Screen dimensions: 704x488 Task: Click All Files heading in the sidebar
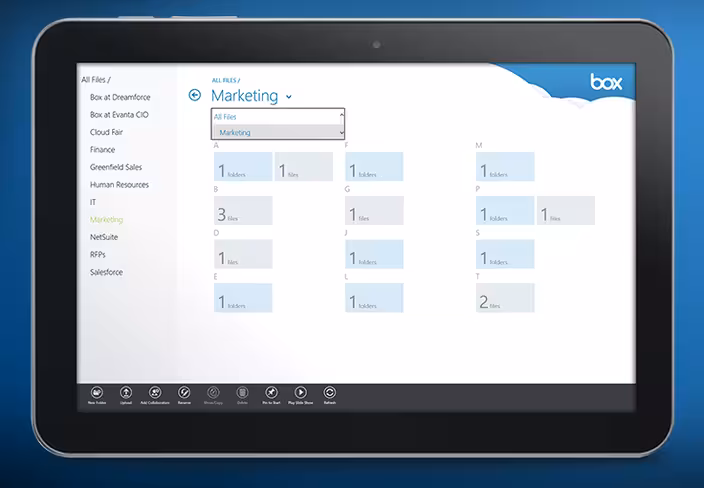pyautogui.click(x=94, y=80)
